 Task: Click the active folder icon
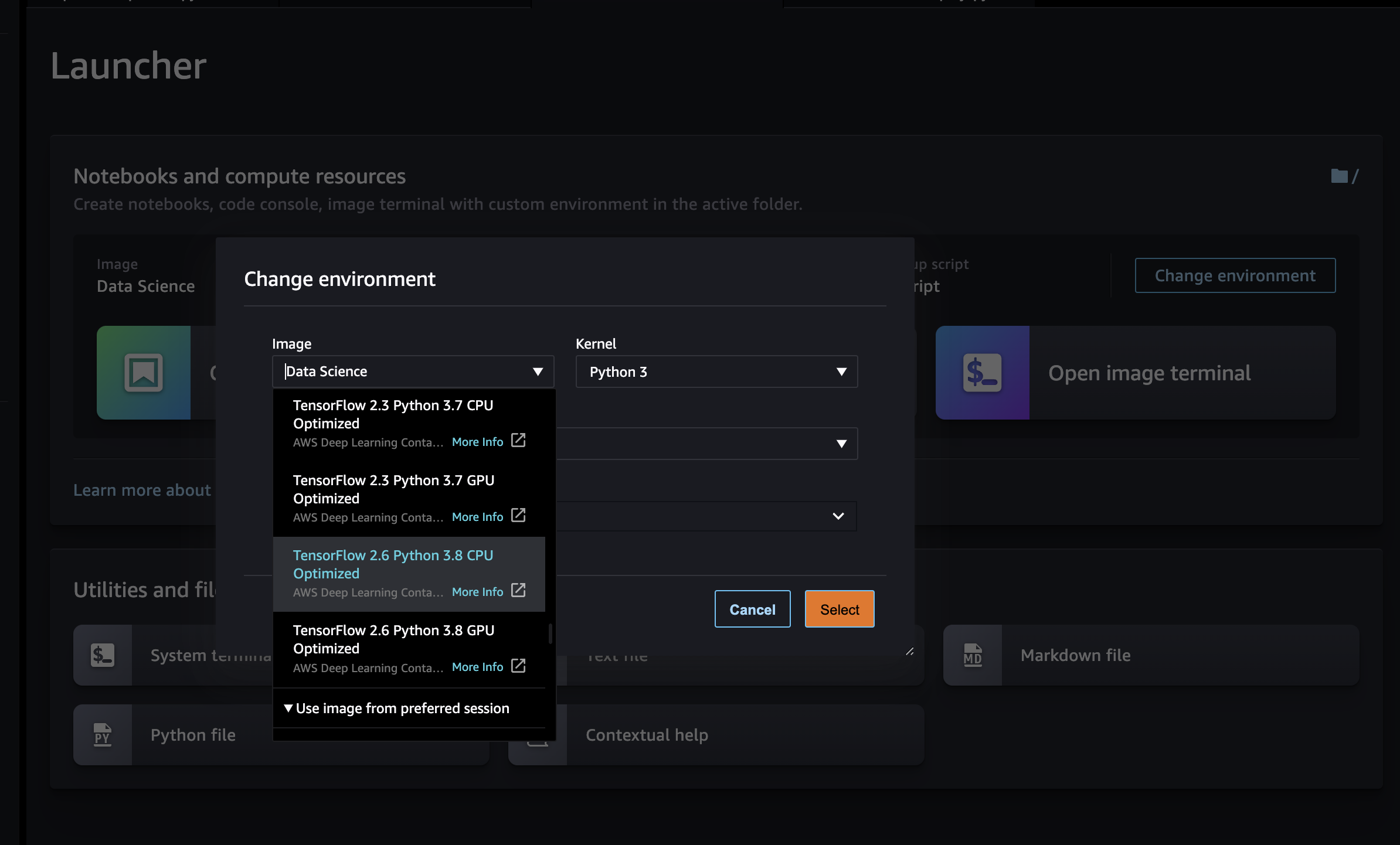coord(1339,176)
